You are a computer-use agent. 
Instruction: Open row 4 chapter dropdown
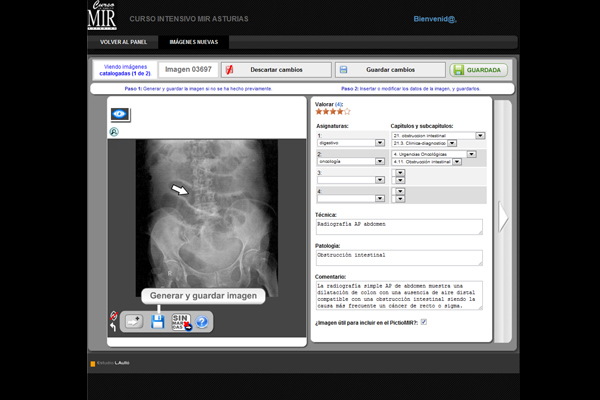pos(398,191)
